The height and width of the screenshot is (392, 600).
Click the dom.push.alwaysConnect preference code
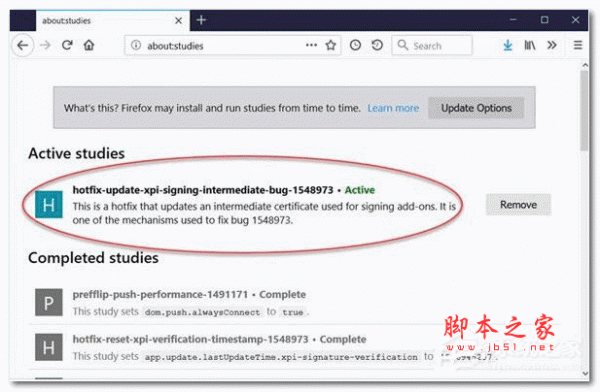tap(202, 312)
